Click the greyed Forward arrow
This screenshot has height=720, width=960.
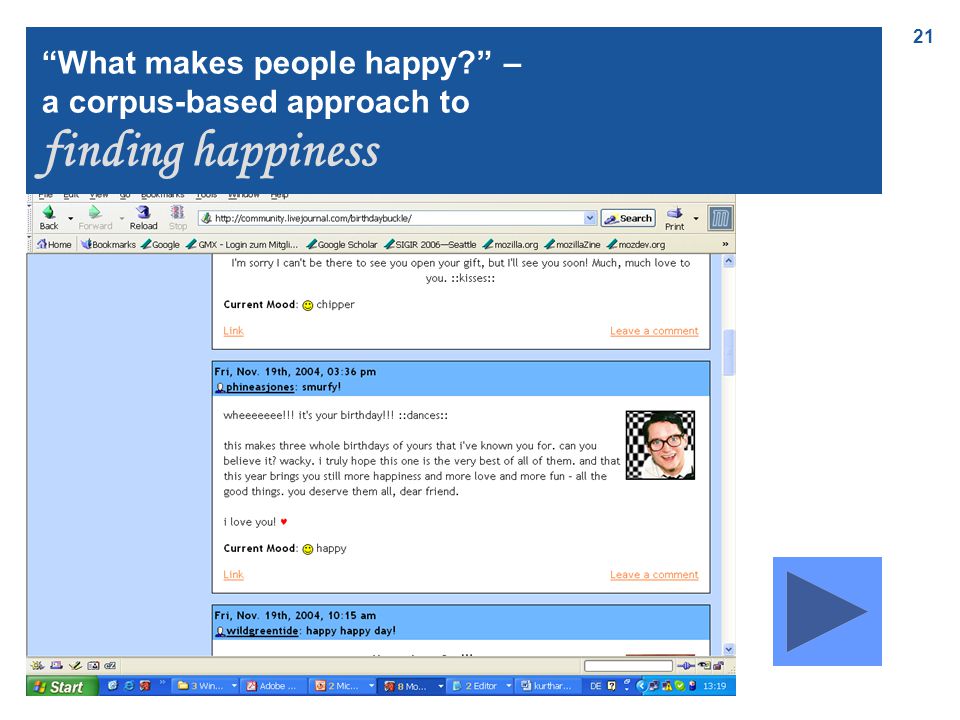[x=95, y=217]
